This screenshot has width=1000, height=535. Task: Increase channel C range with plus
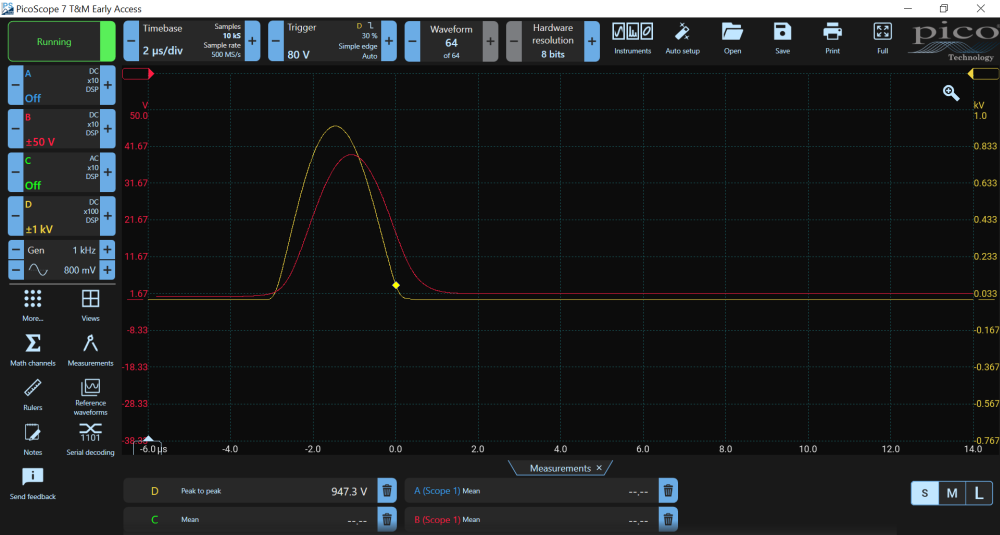click(108, 172)
